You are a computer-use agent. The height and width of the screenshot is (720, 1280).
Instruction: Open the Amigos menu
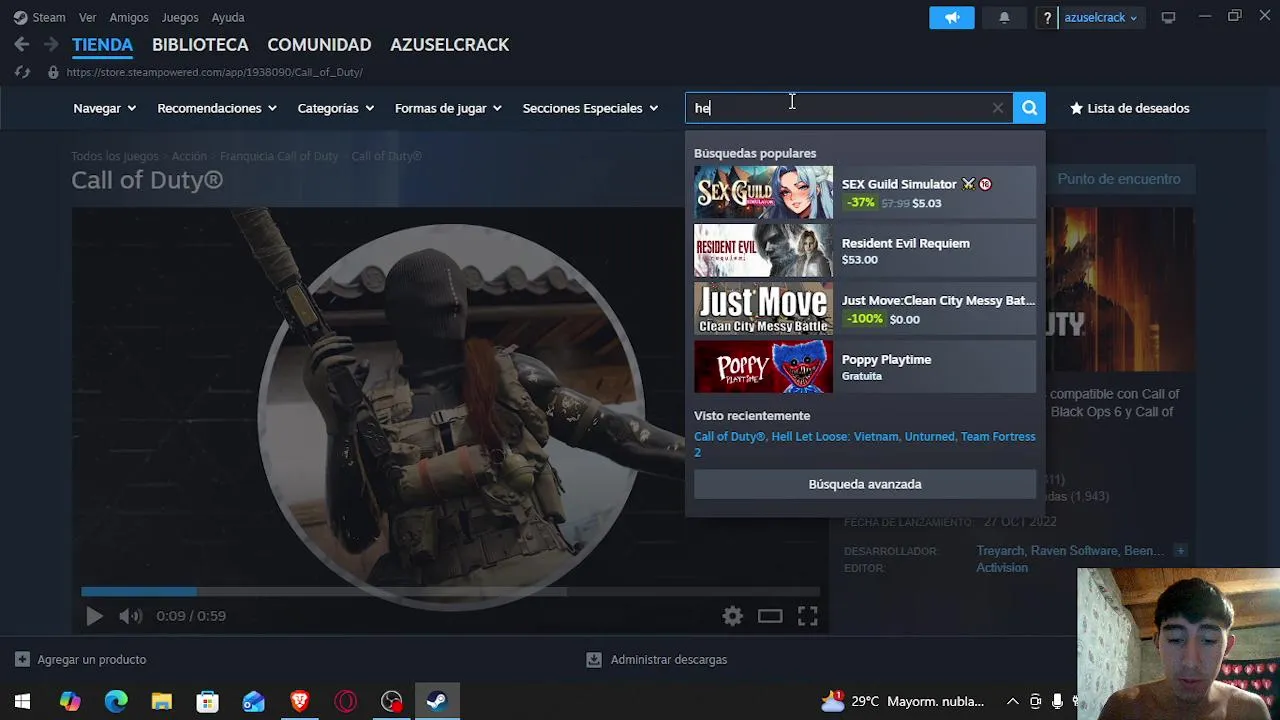[x=129, y=17]
